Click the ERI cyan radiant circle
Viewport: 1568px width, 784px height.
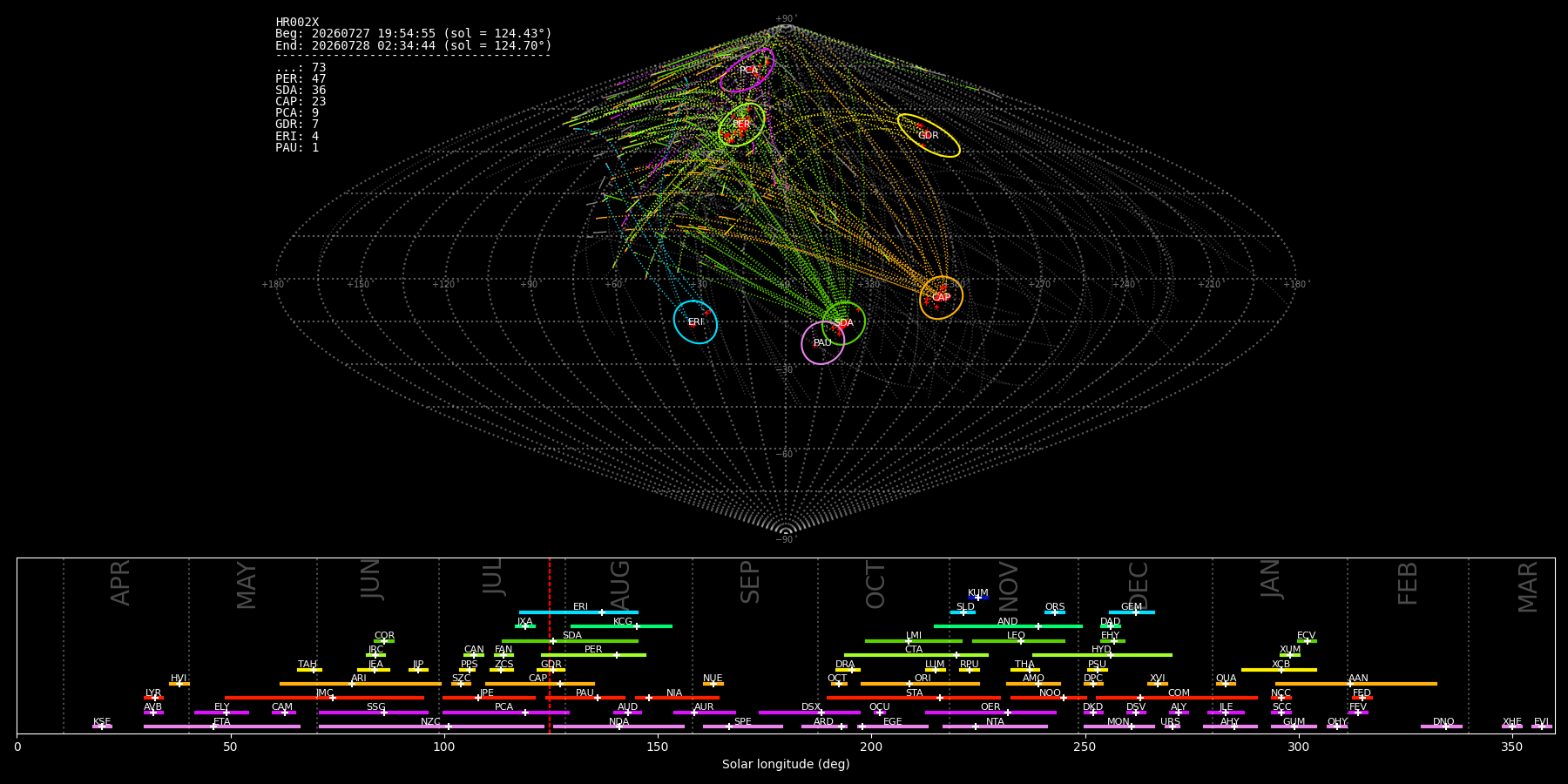click(695, 322)
